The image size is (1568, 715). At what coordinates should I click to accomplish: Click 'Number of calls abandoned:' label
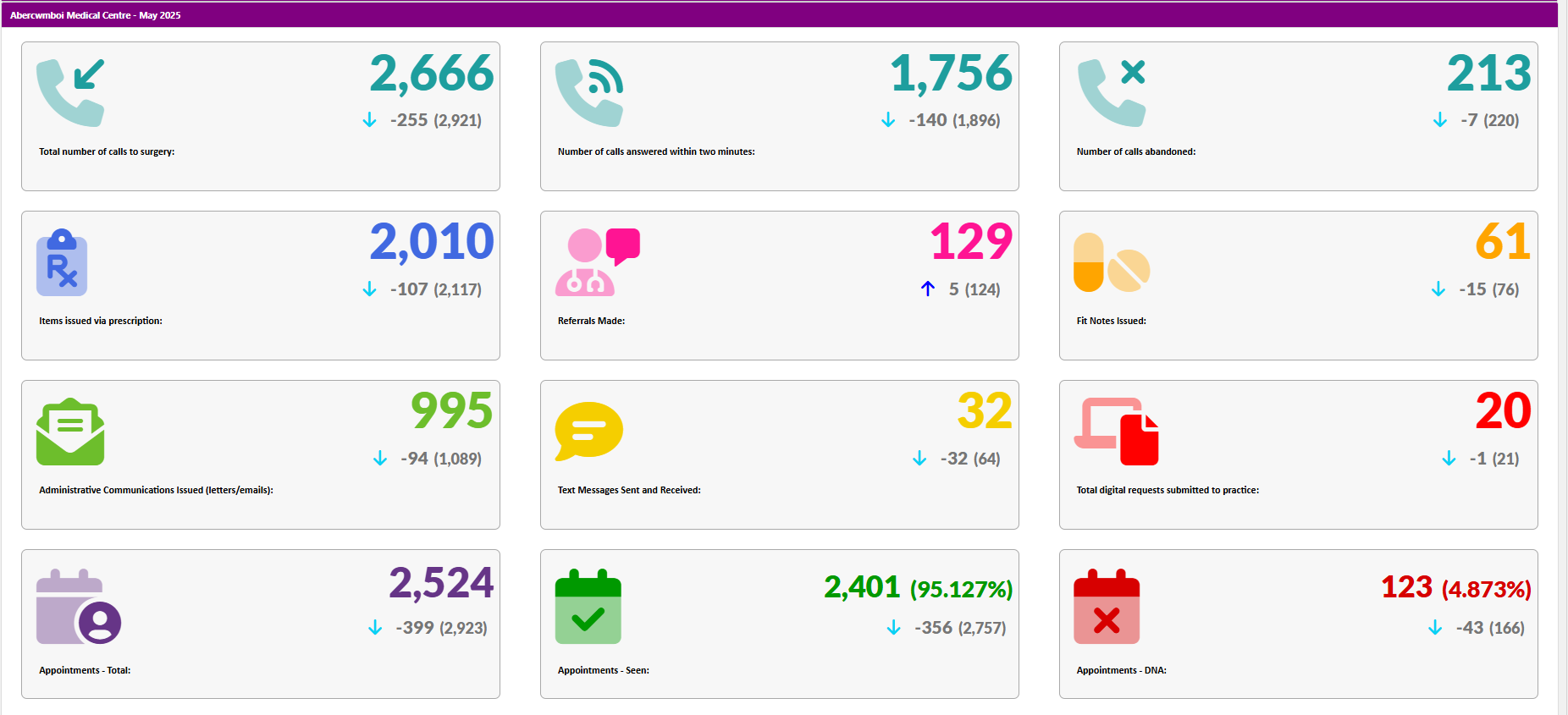(x=1136, y=152)
